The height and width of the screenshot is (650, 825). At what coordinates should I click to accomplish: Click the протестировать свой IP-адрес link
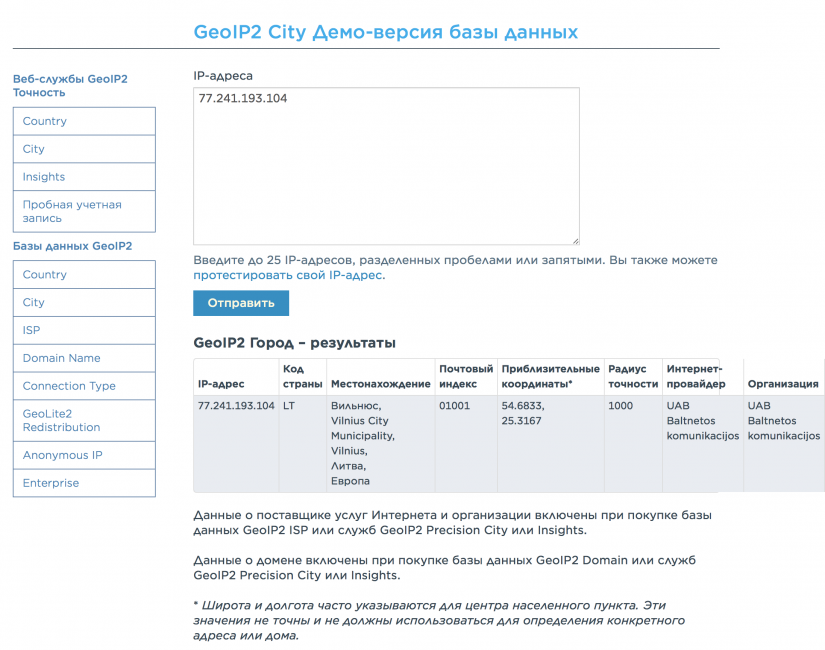click(x=288, y=275)
